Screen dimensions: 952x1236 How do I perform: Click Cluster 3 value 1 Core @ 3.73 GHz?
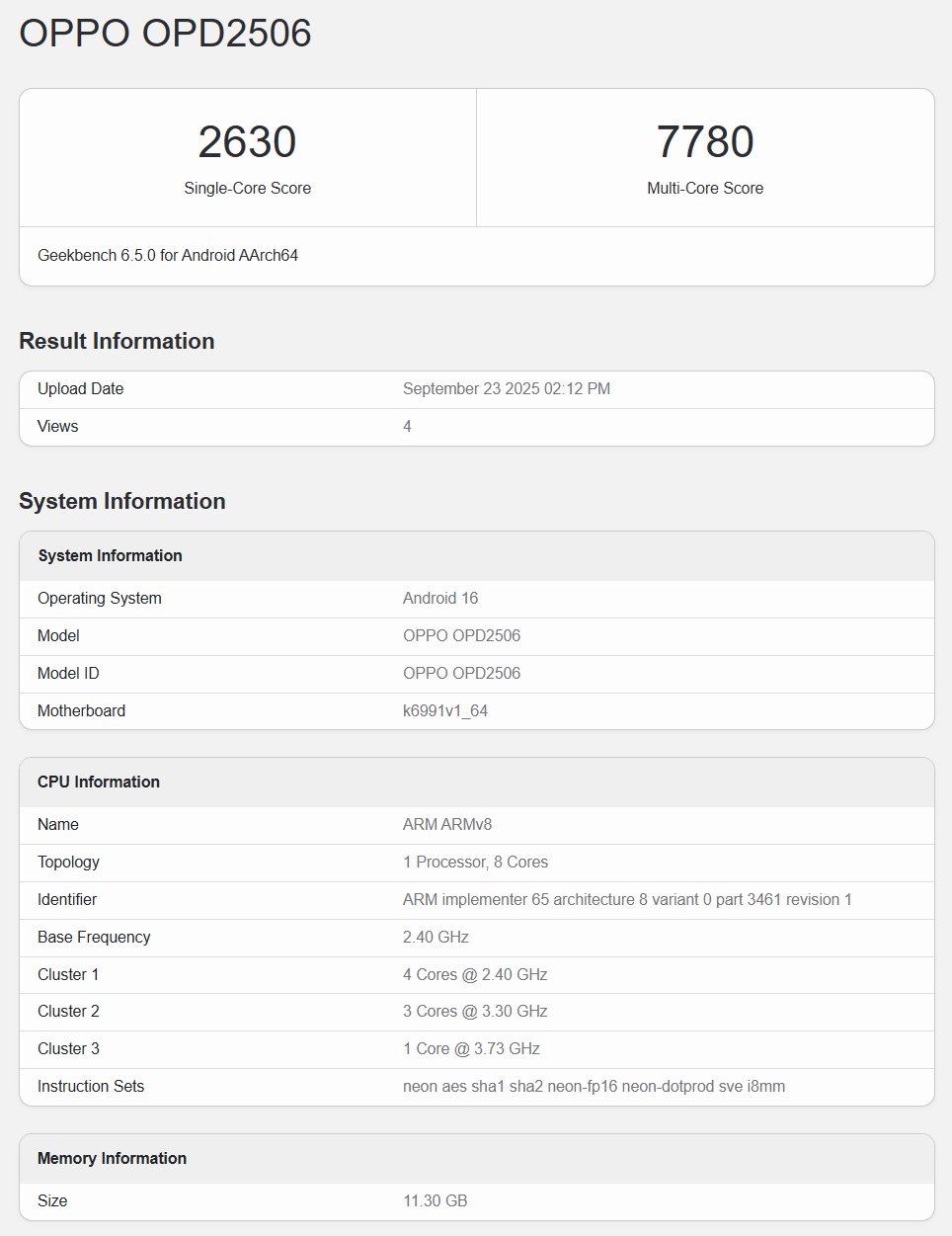click(x=471, y=1048)
